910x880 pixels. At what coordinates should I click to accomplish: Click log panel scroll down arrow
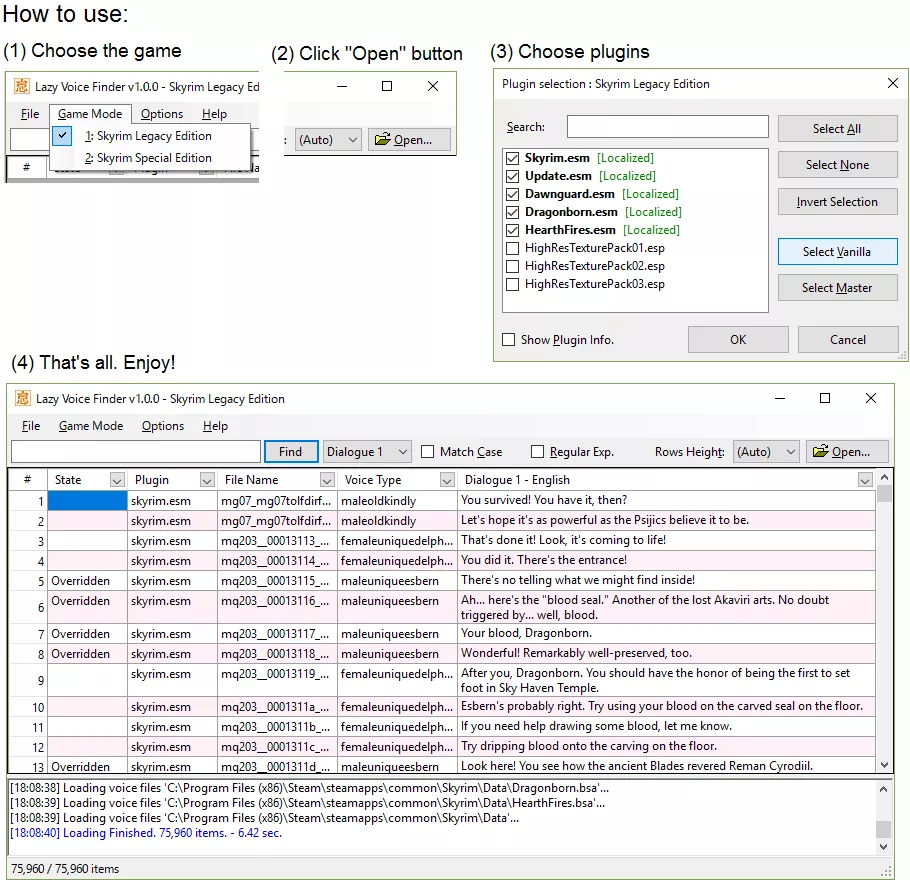coord(883,847)
